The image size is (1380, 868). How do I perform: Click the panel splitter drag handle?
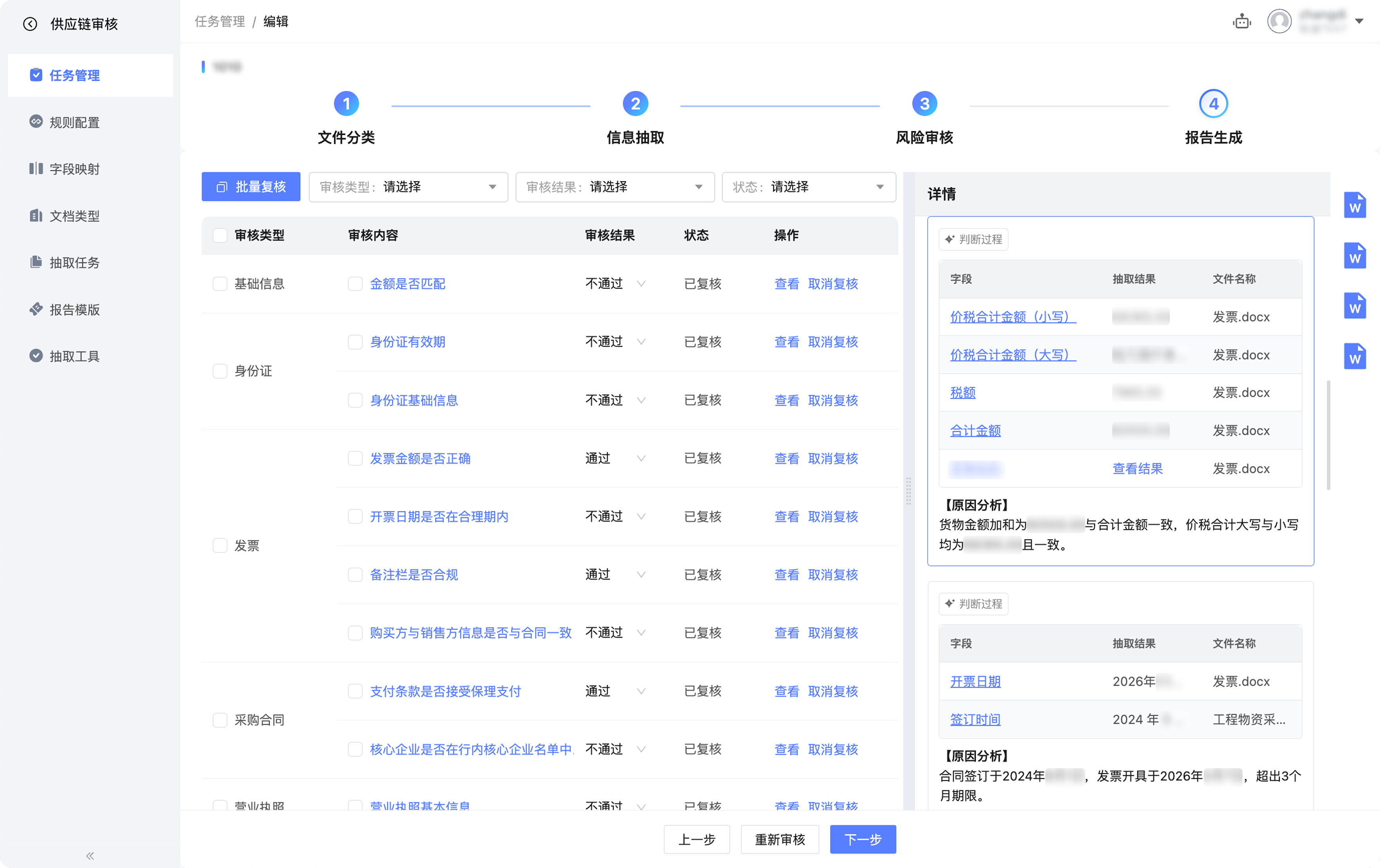[908, 491]
